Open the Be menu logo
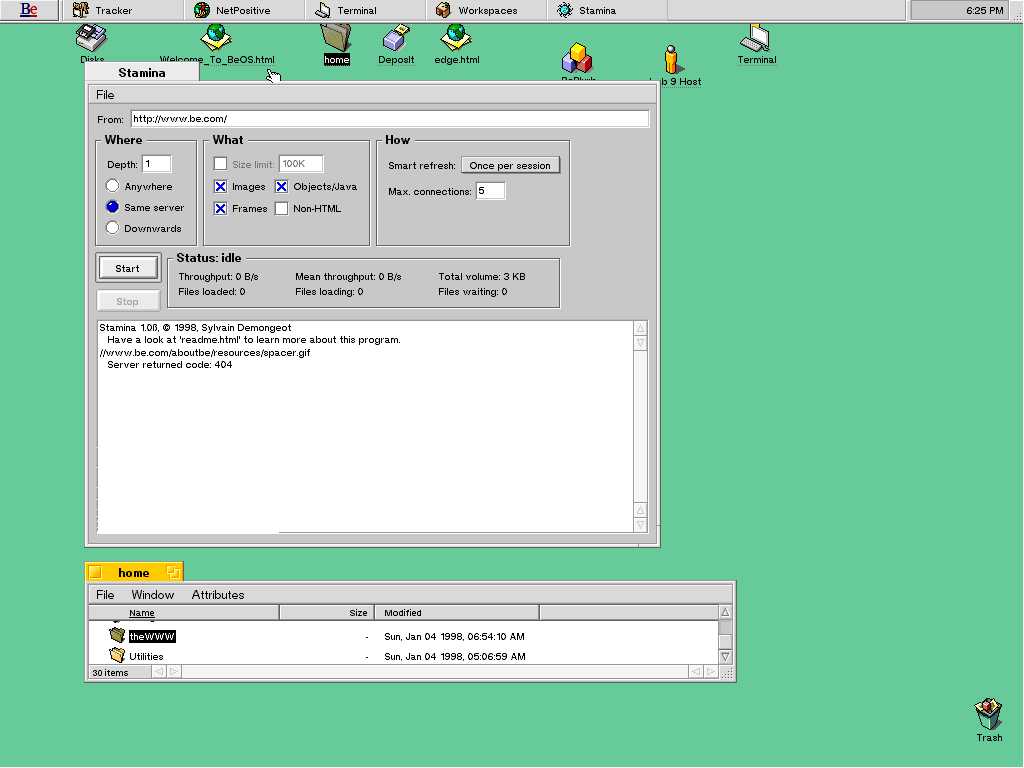 tap(29, 10)
